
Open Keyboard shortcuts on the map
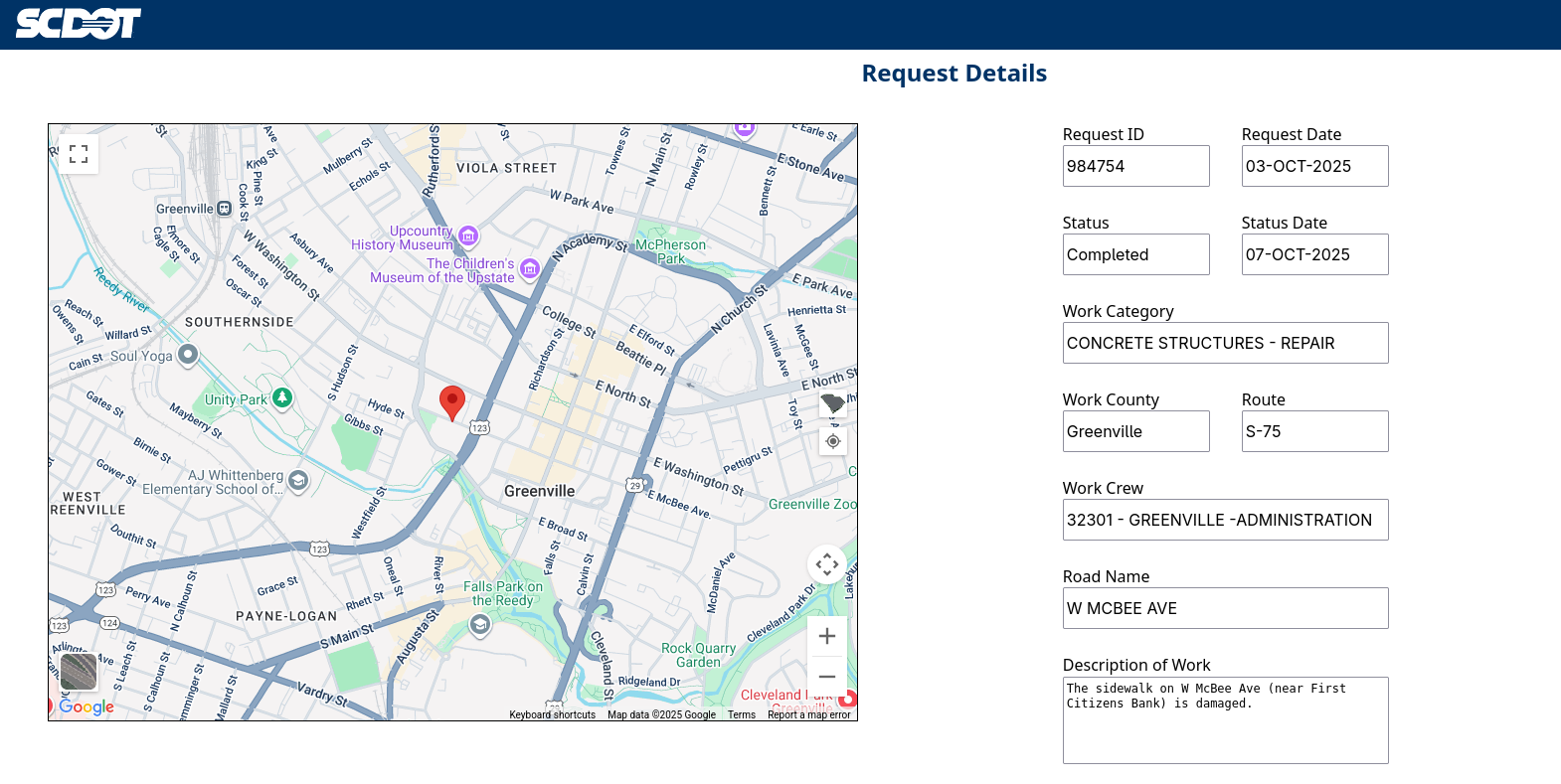pyautogui.click(x=552, y=714)
